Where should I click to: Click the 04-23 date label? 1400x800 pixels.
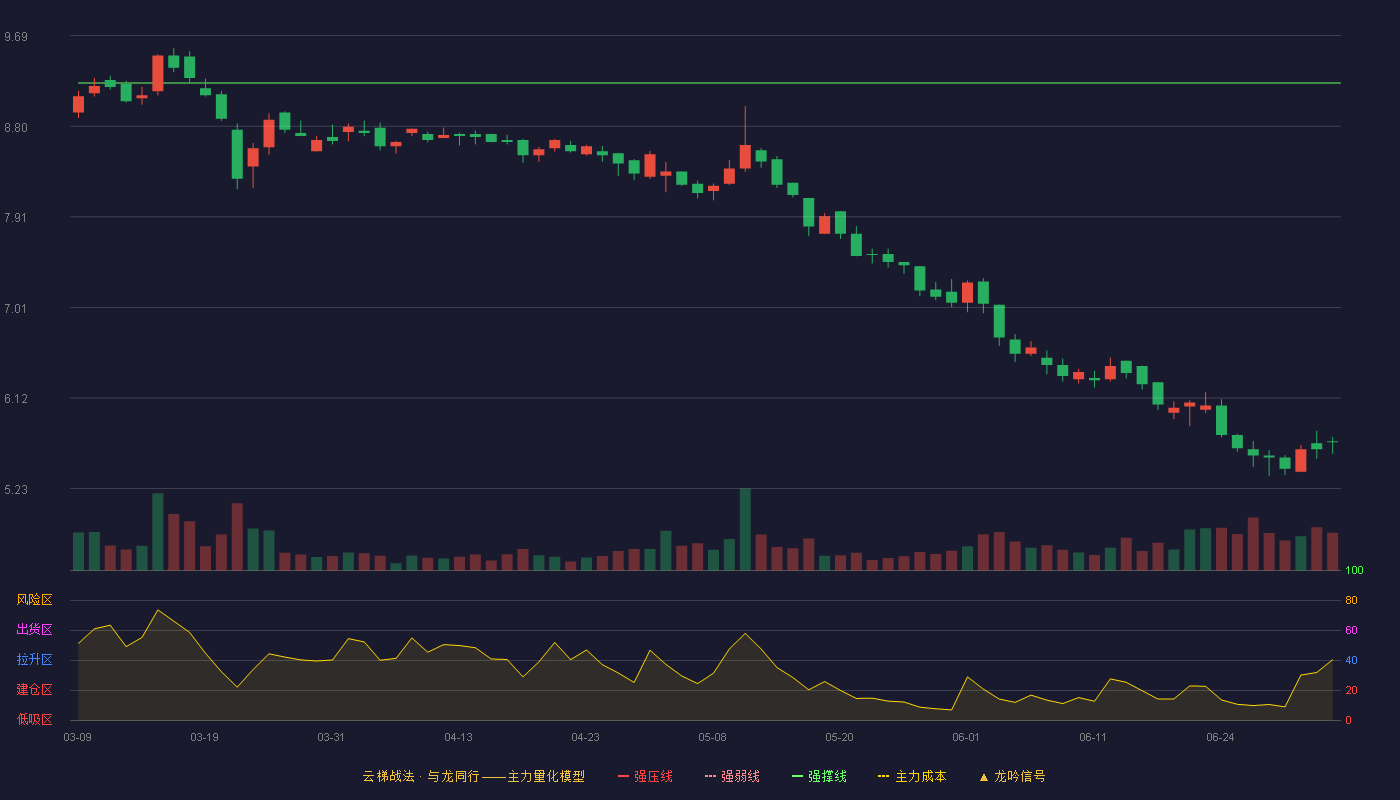click(x=585, y=737)
